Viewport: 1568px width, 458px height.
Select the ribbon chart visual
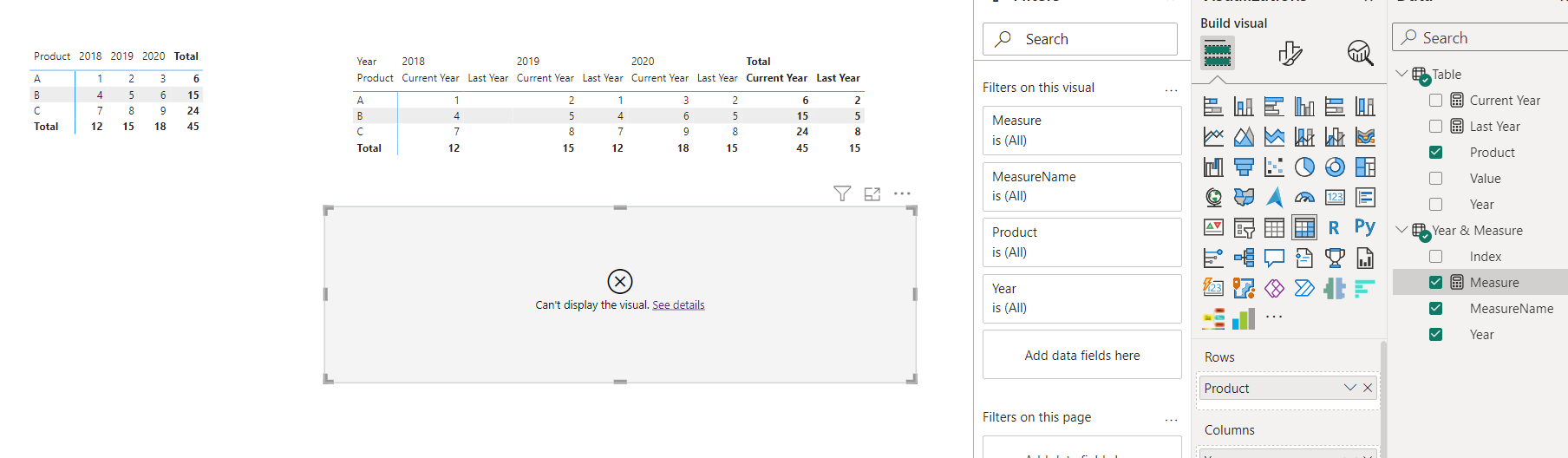(1365, 137)
